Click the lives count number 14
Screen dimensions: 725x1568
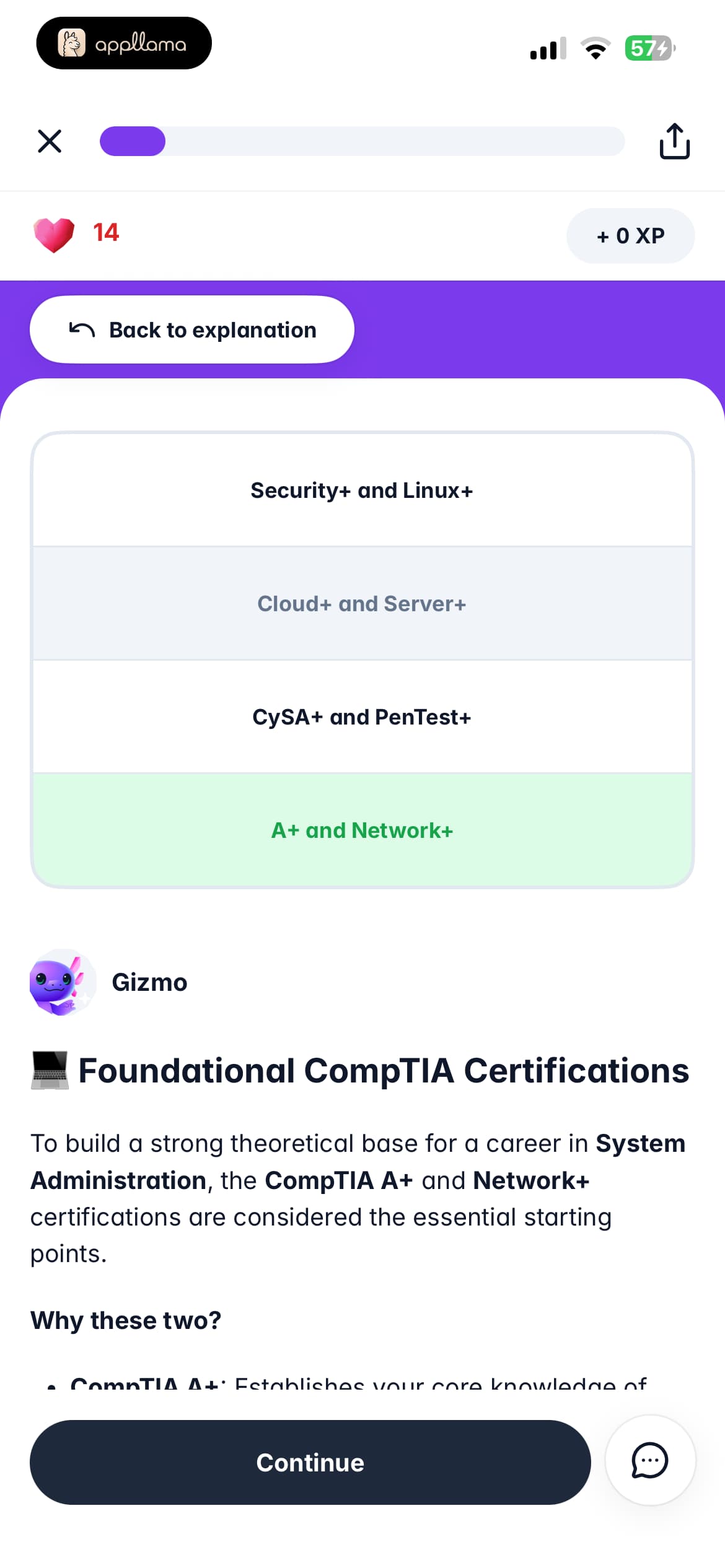(106, 233)
